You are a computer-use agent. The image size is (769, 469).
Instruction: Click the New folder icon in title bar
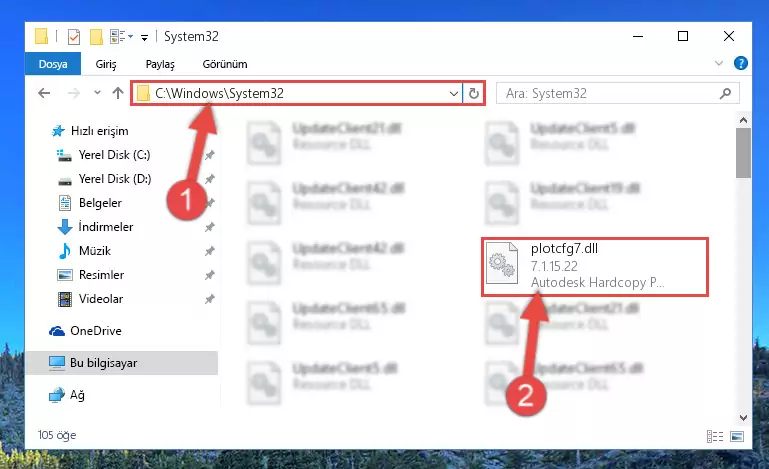pos(96,37)
